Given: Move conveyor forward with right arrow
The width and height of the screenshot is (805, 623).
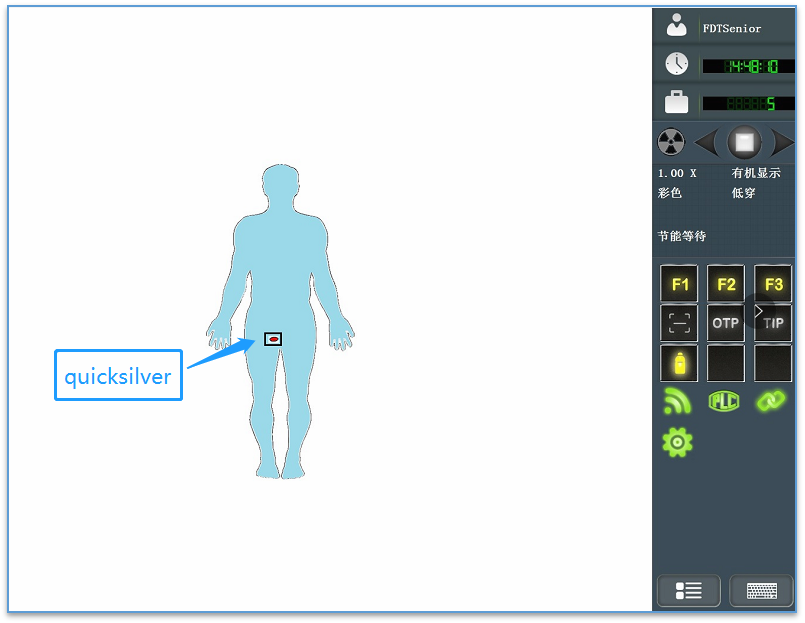Looking at the screenshot, I should pyautogui.click(x=782, y=143).
